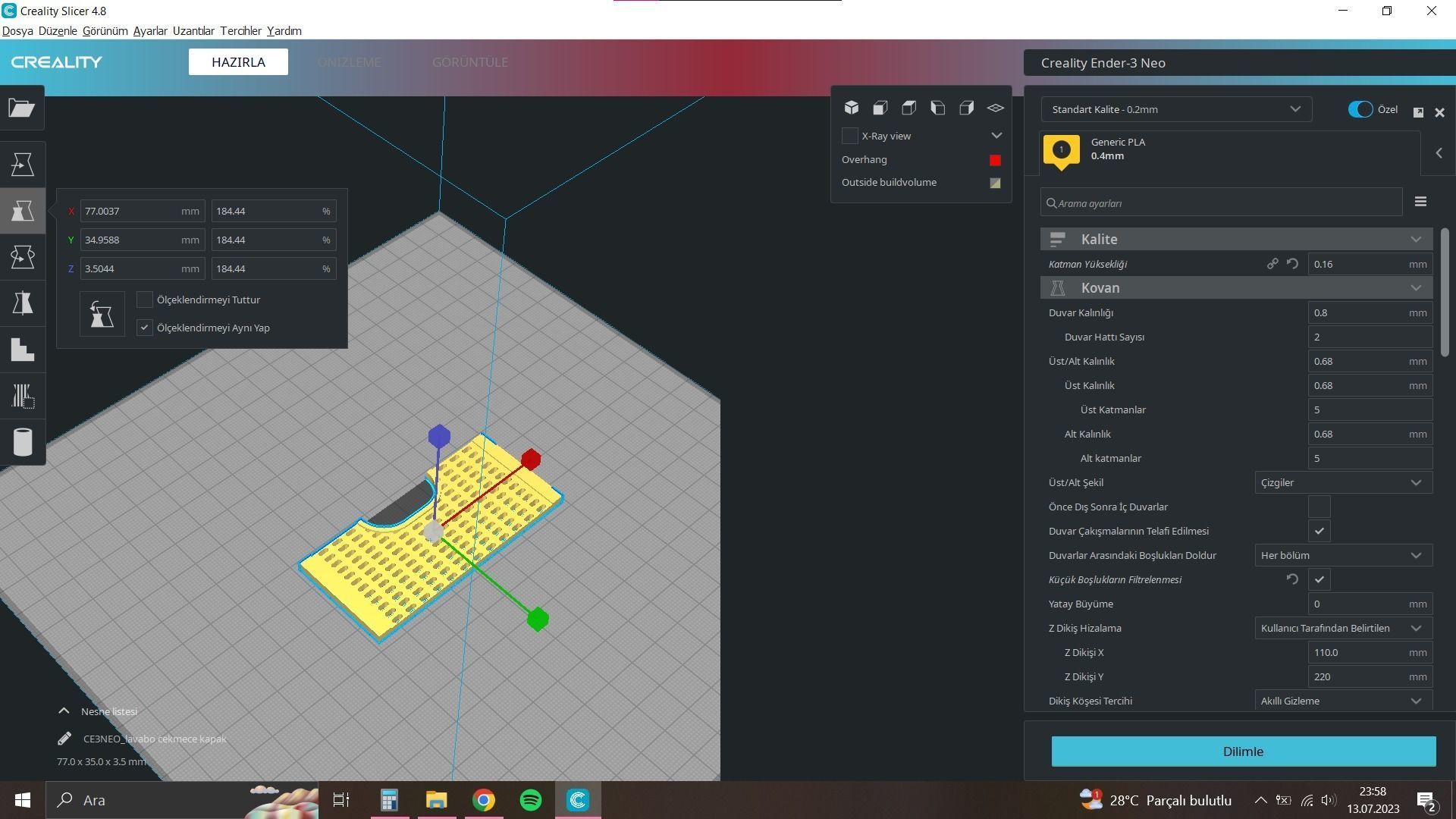Uncheck Duvar Çakışmalarının Telafi Edilmesi
Screen dimensions: 1456x819
(1319, 531)
